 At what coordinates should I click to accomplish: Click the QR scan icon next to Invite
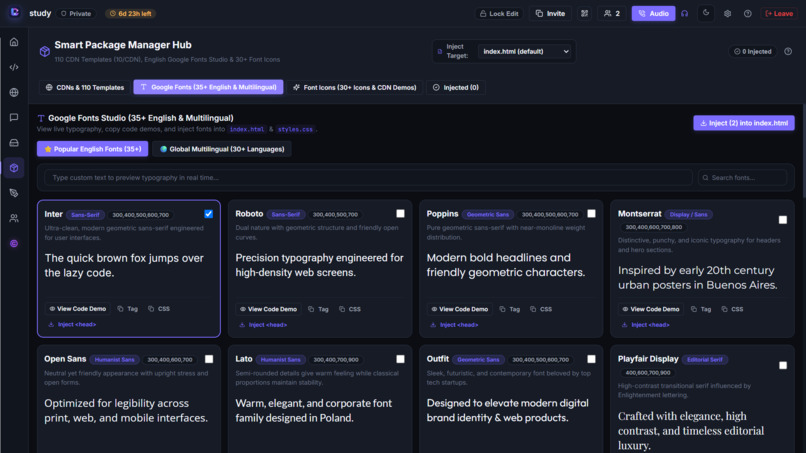(x=584, y=14)
